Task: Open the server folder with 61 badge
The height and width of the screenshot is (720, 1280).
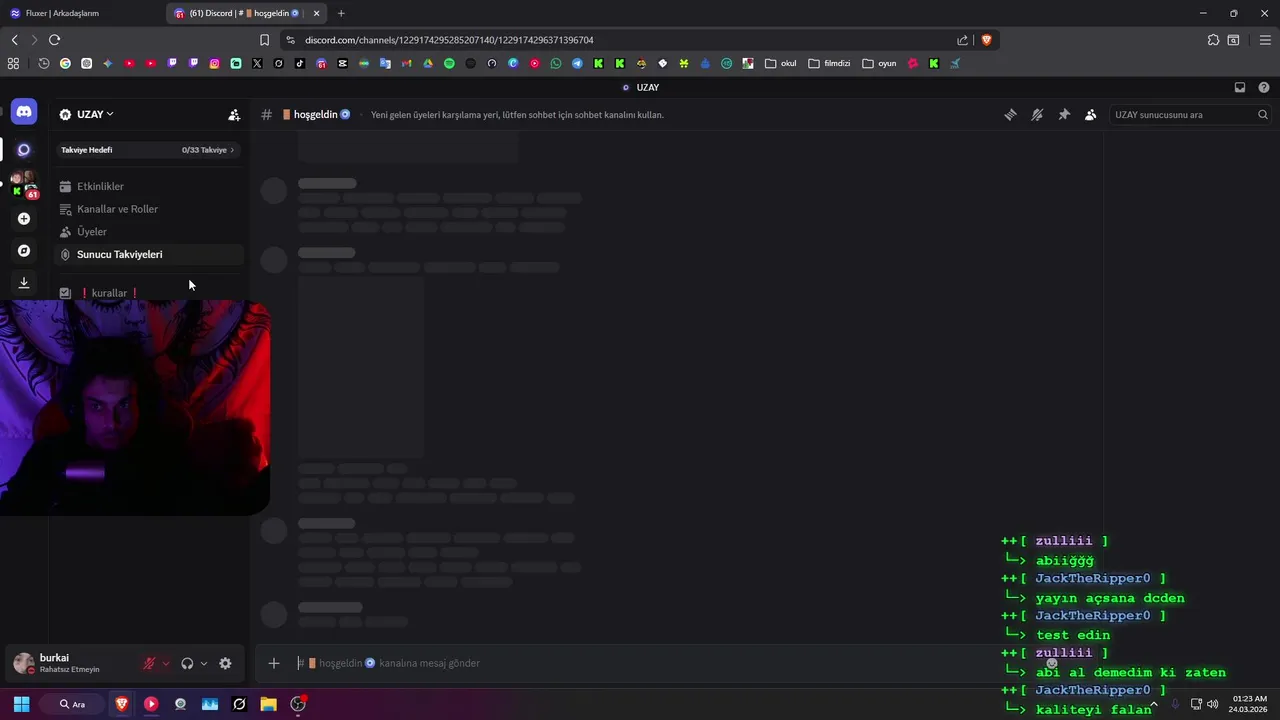Action: coord(24,184)
